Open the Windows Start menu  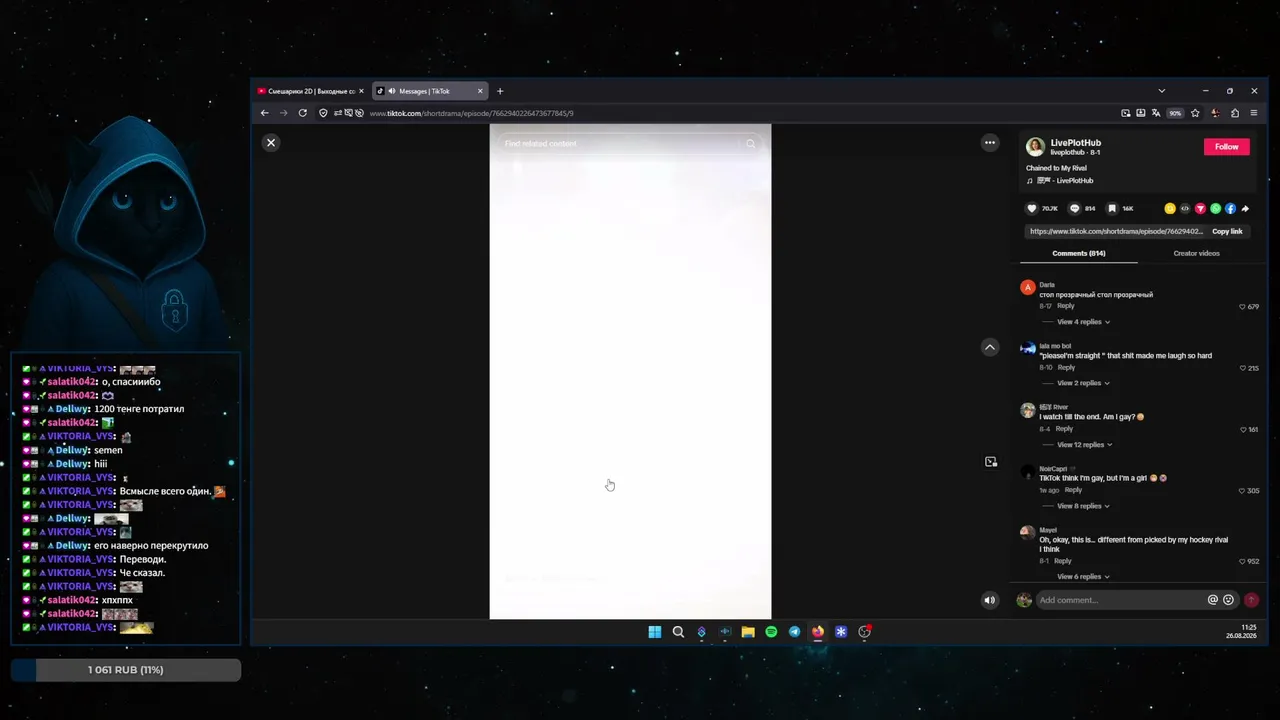(654, 632)
